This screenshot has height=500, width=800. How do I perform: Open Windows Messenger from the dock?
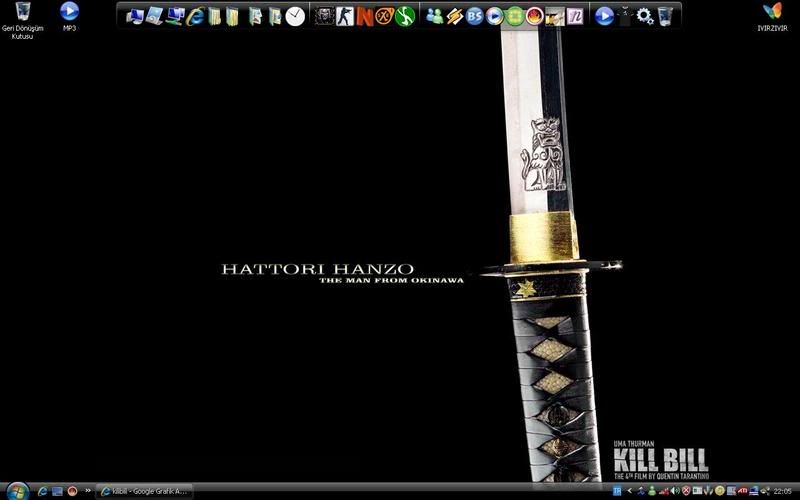(x=435, y=16)
